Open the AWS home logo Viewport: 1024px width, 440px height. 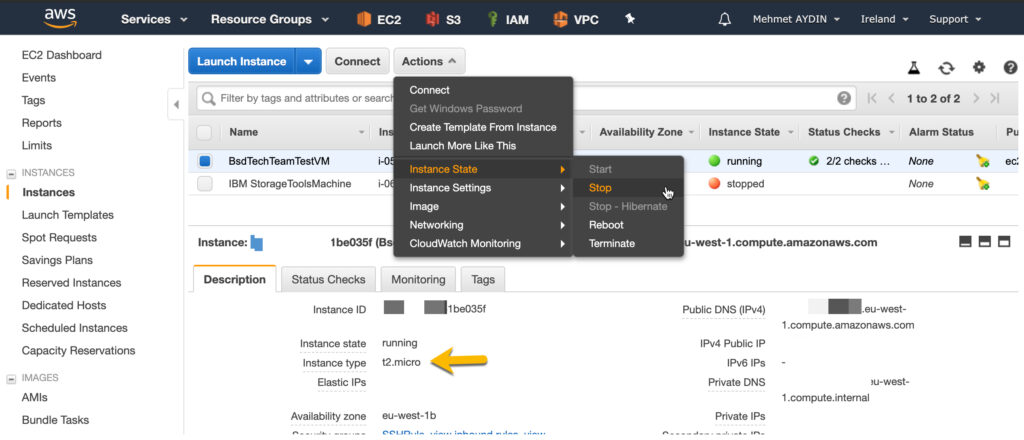(x=60, y=18)
